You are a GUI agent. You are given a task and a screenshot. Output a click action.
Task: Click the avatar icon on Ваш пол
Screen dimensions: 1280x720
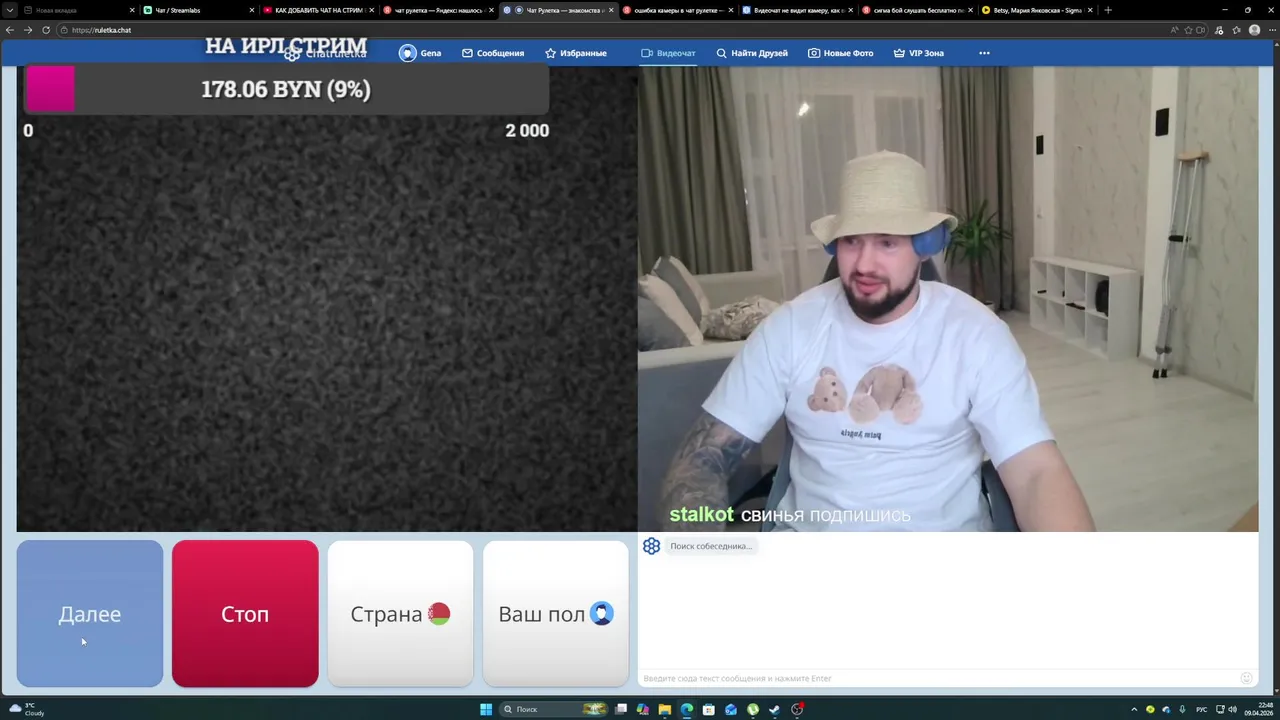(x=601, y=614)
